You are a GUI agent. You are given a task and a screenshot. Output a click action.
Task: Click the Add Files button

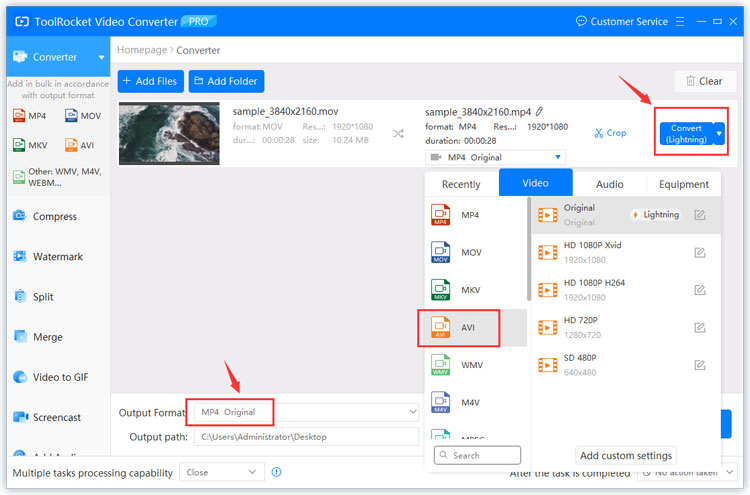point(151,81)
